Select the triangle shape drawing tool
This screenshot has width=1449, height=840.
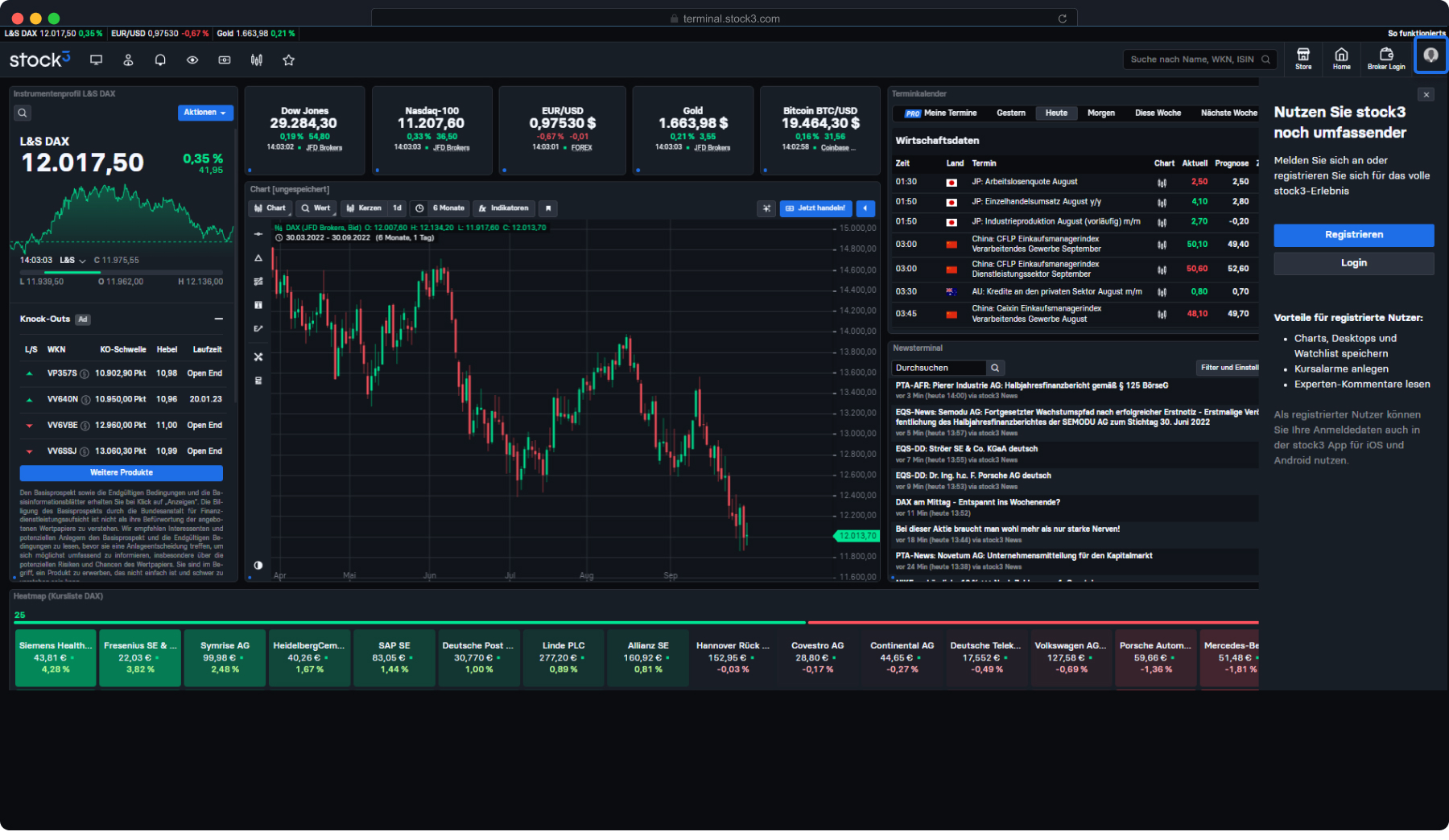[258, 258]
